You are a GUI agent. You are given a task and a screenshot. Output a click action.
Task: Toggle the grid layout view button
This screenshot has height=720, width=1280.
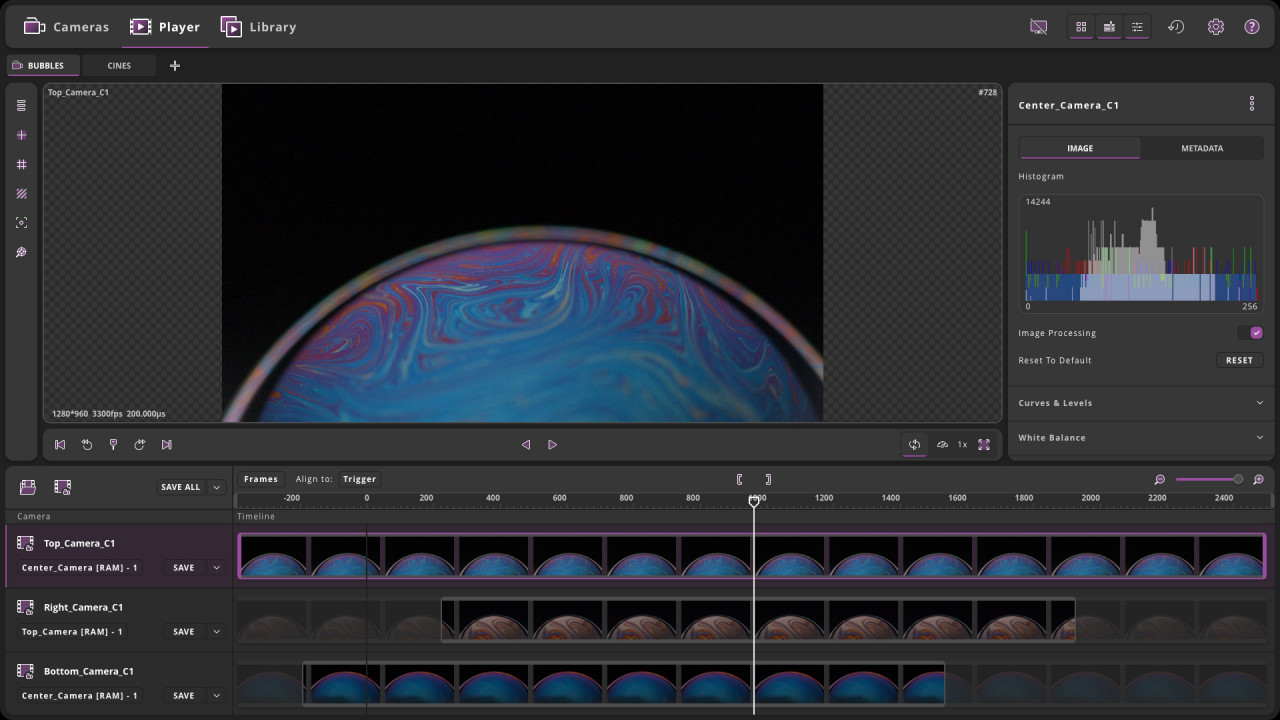(1081, 27)
